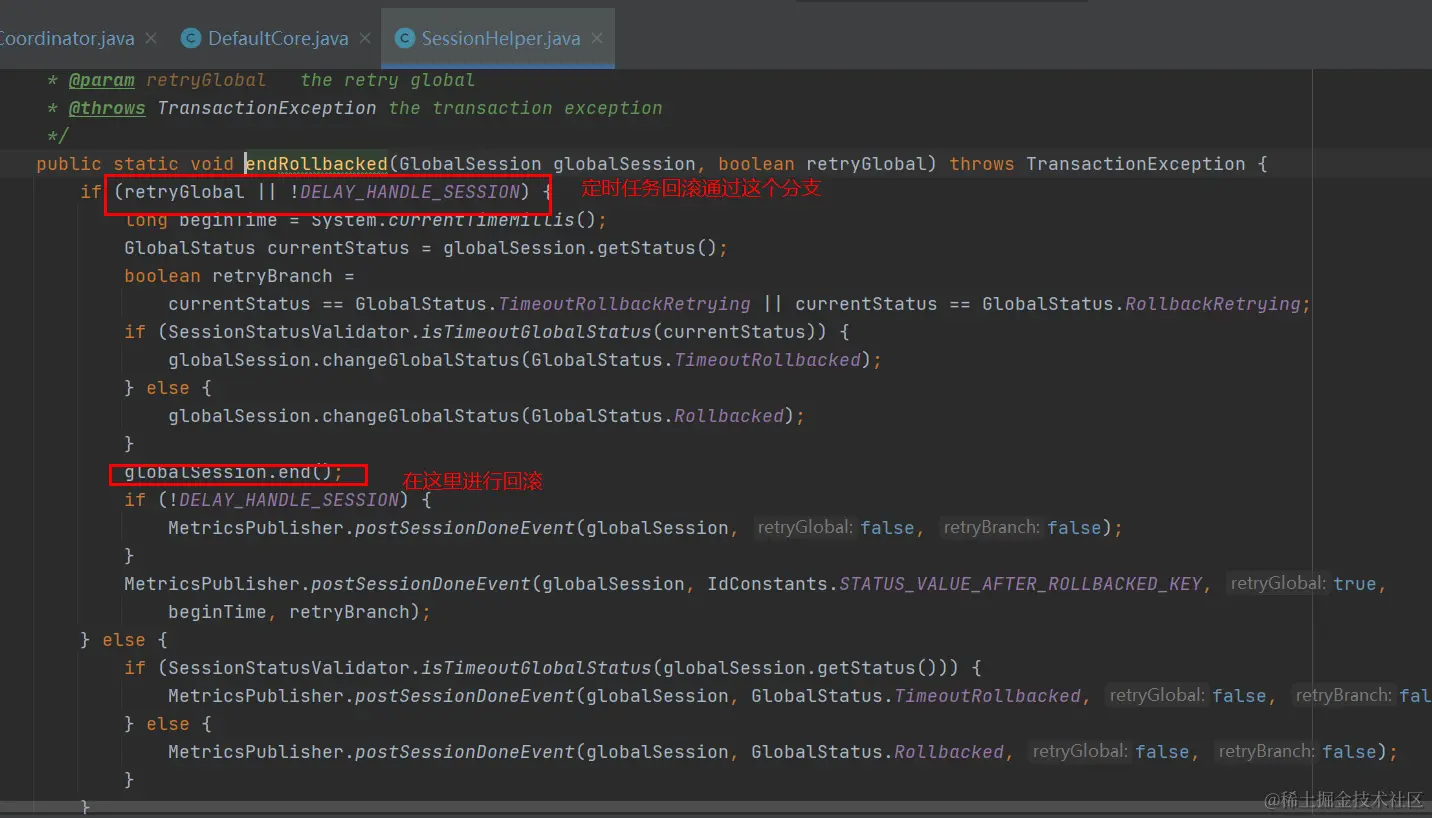Switch to the SessionHelper.java tab
The width and height of the screenshot is (1432, 818).
(501, 39)
